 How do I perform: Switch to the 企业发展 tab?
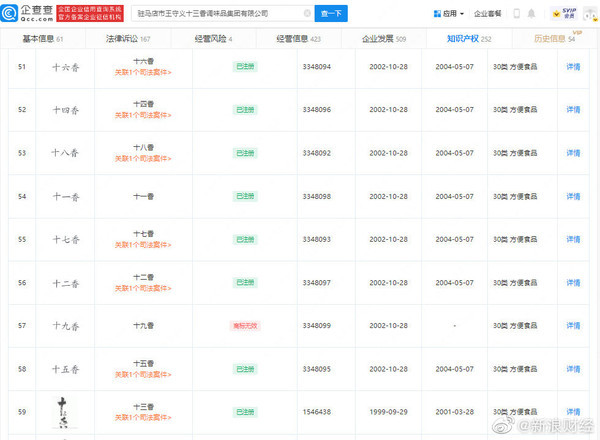tap(384, 39)
